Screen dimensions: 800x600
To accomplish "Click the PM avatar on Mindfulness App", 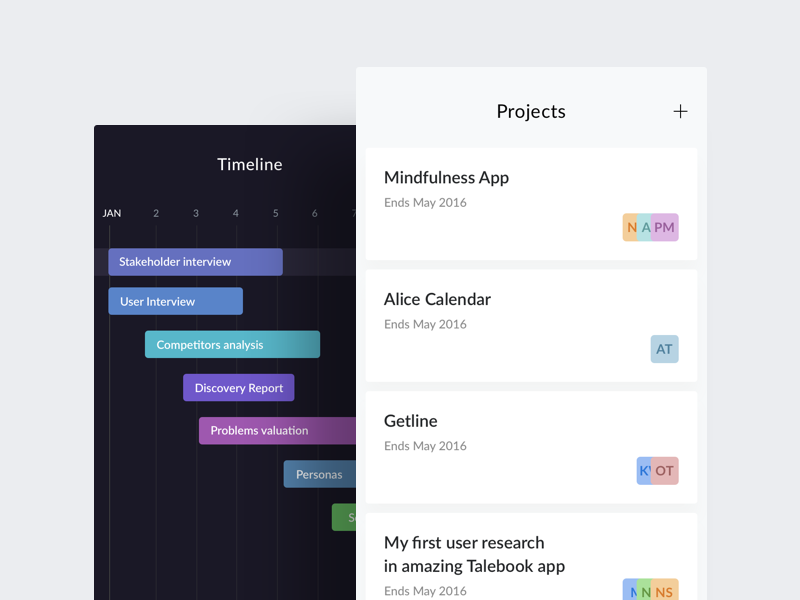I will pyautogui.click(x=665, y=228).
